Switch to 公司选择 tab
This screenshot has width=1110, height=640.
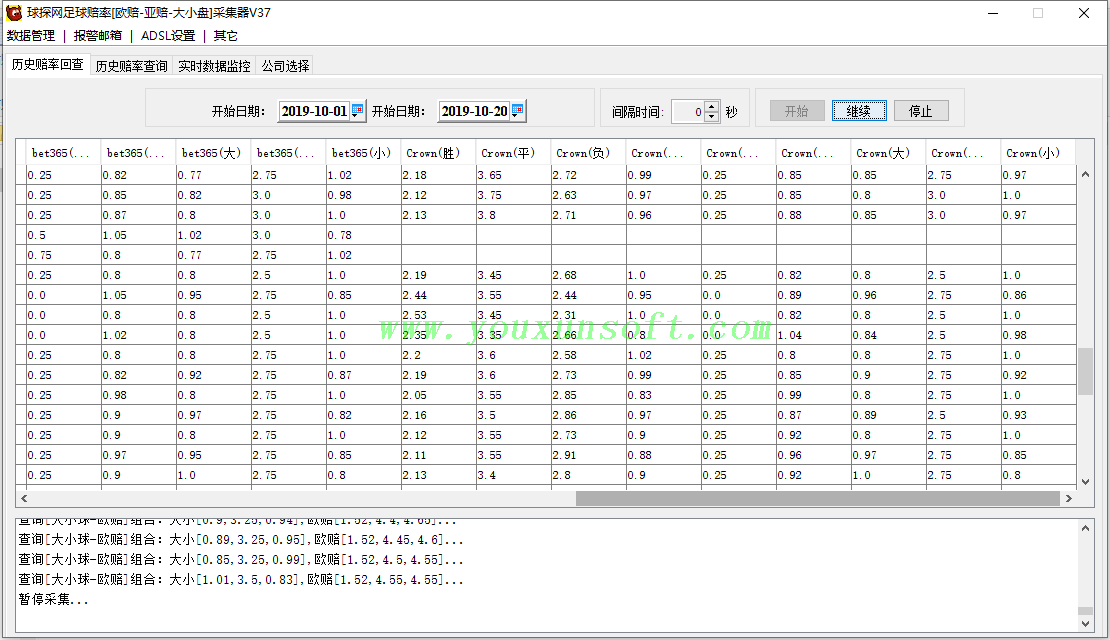point(285,66)
